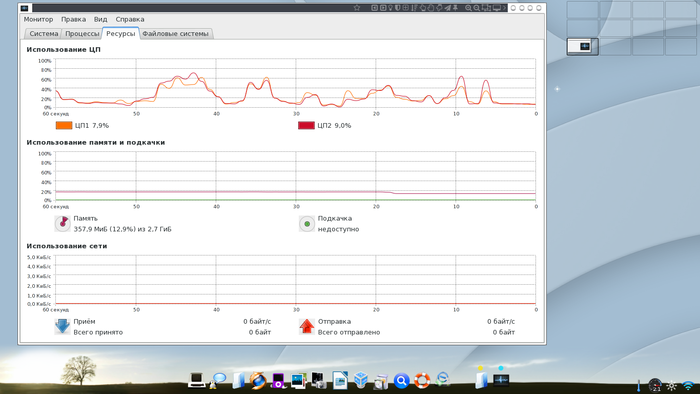The width and height of the screenshot is (700, 394).
Task: Open the lifebuoy help icon in dock
Action: tap(422, 381)
